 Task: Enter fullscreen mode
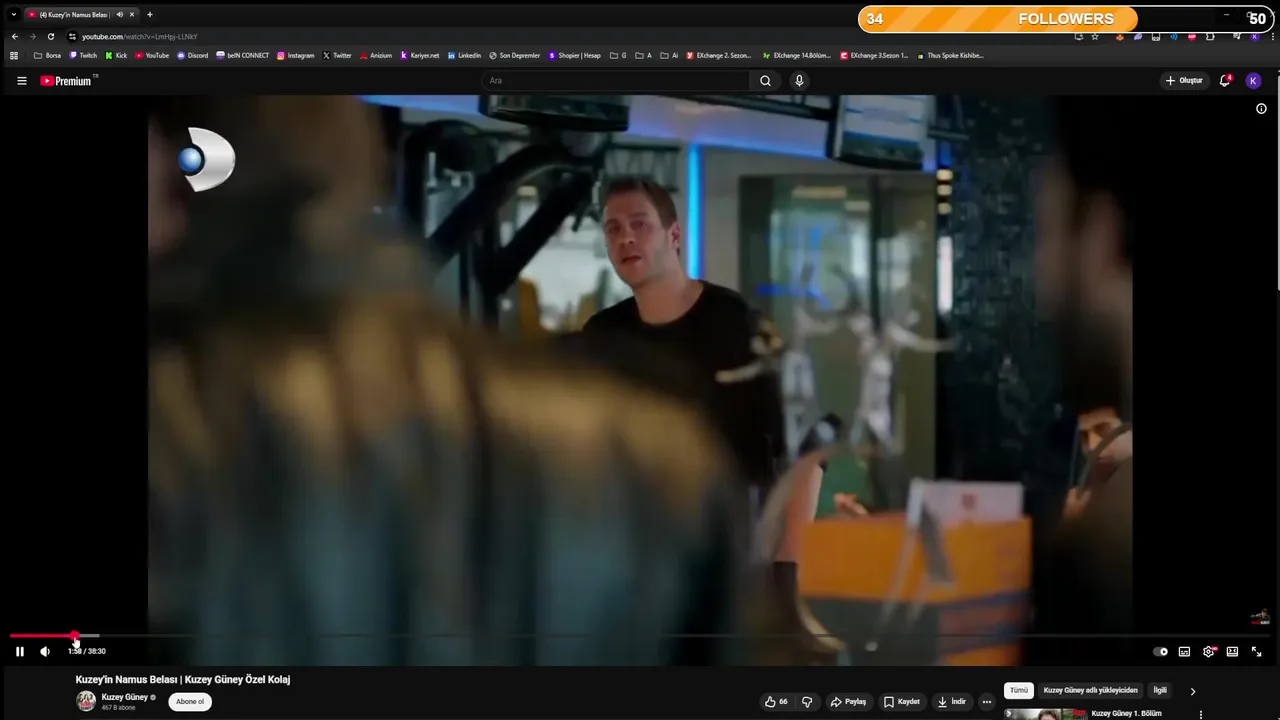[1256, 651]
